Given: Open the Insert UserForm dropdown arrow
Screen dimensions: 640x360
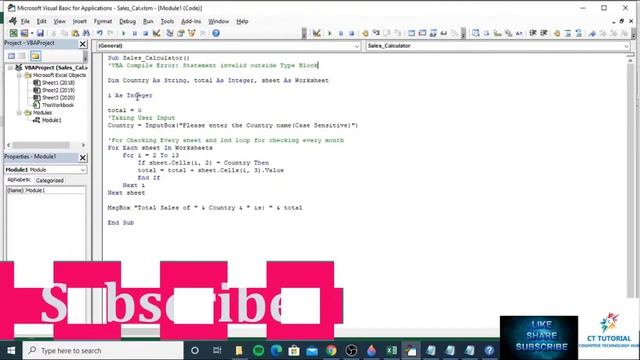Looking at the screenshot, I should click(31, 33).
